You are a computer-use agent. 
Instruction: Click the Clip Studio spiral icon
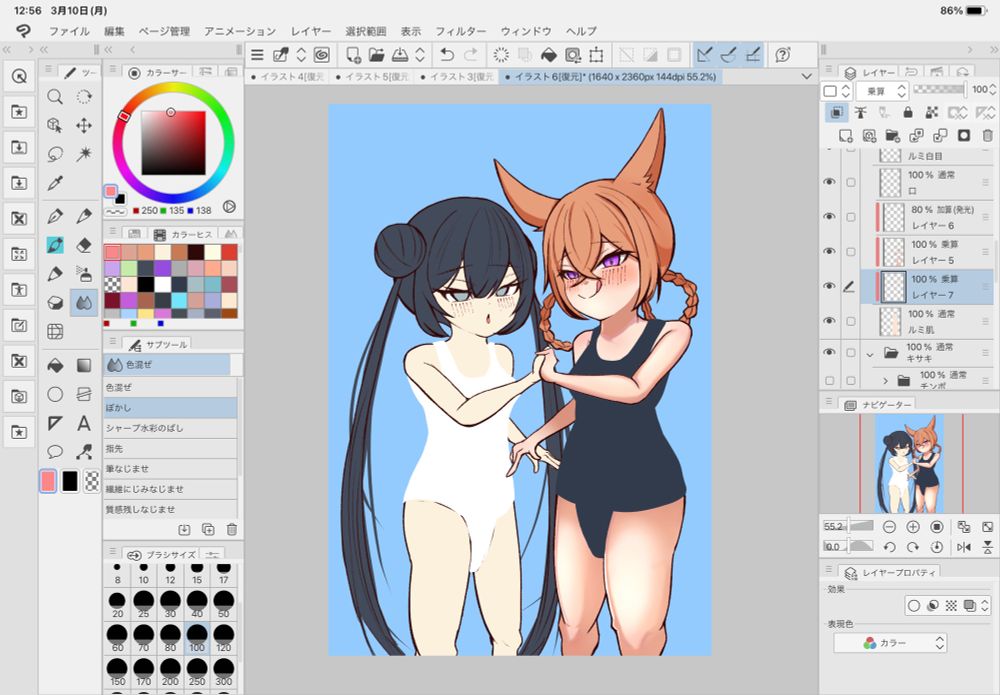[x=321, y=55]
